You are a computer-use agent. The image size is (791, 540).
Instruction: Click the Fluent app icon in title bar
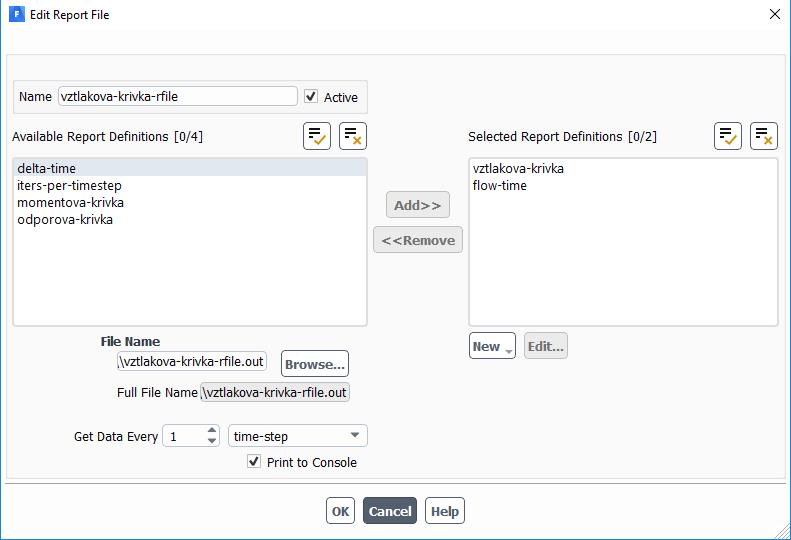pyautogui.click(x=17, y=15)
